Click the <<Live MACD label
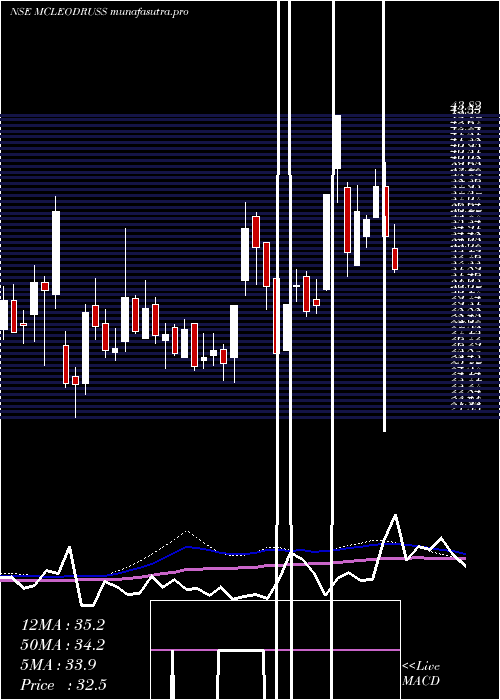The height and width of the screenshot is (700, 500). point(421,673)
